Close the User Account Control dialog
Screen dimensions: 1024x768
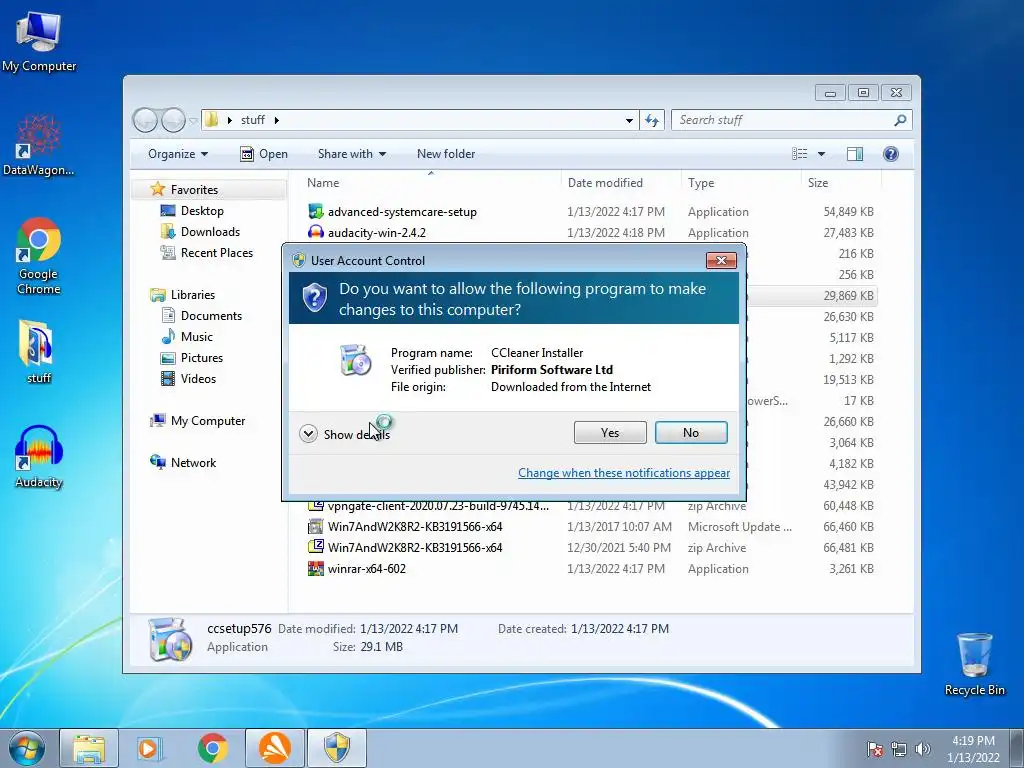(721, 261)
